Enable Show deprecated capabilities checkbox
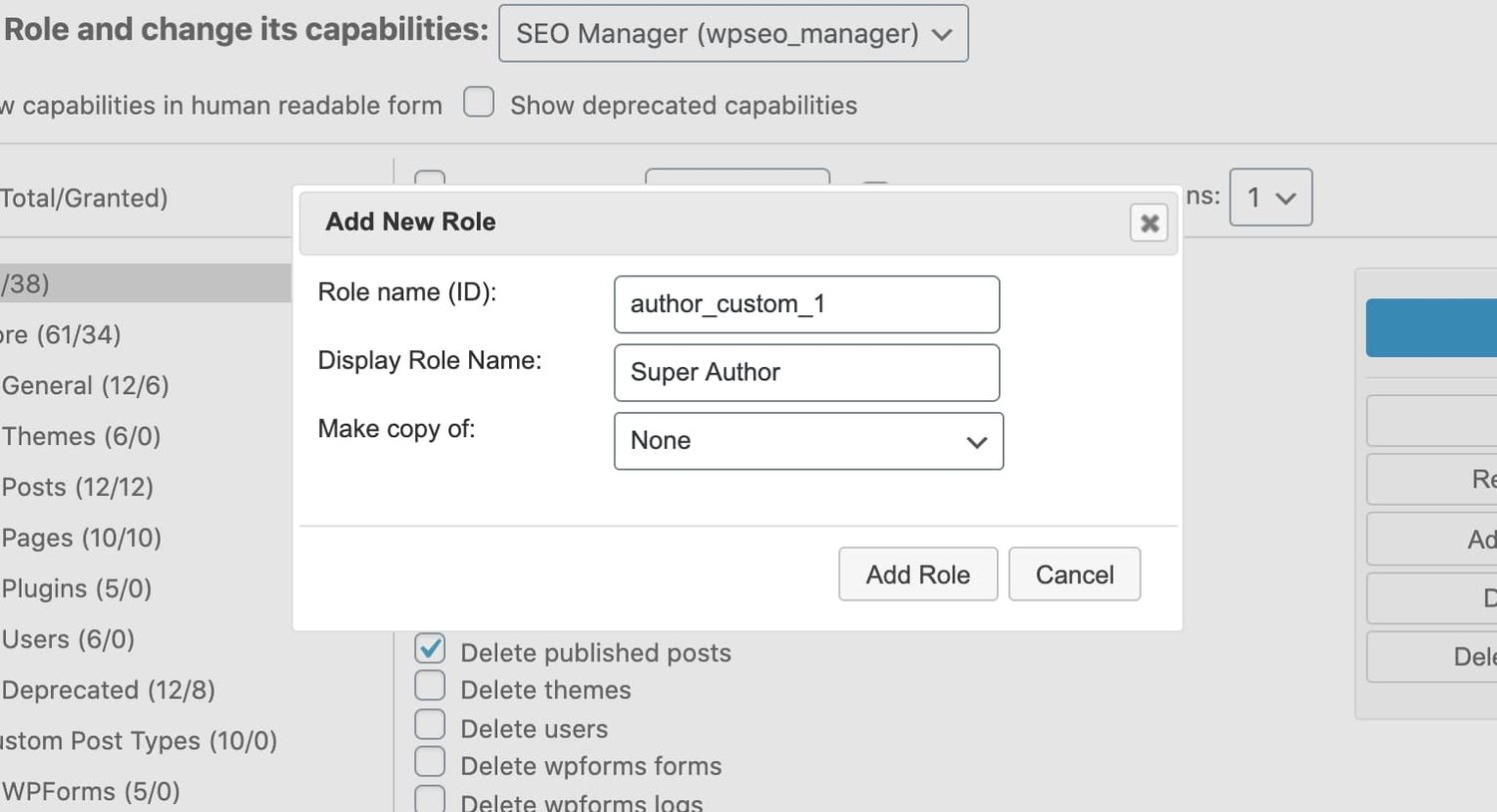The height and width of the screenshot is (812, 1497). (479, 103)
